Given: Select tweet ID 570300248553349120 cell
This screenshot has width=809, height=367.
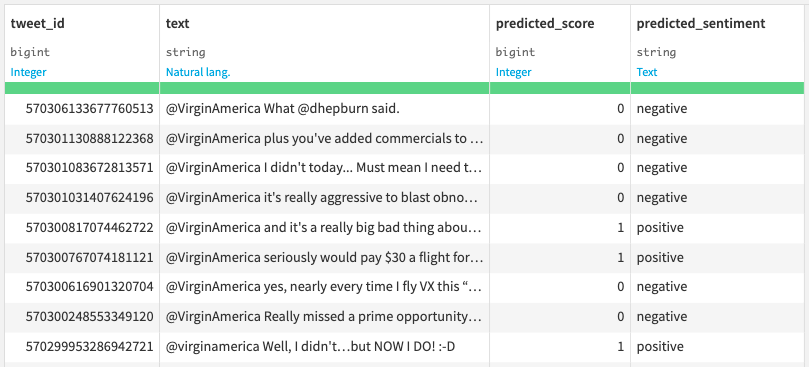Looking at the screenshot, I should [83, 316].
